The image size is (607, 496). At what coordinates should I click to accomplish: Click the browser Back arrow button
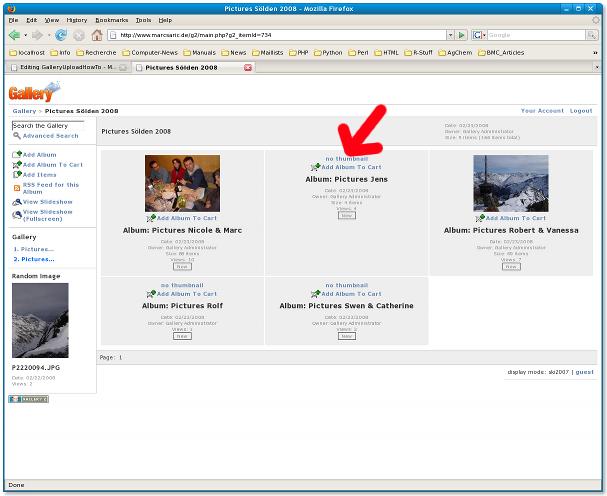coord(15,35)
